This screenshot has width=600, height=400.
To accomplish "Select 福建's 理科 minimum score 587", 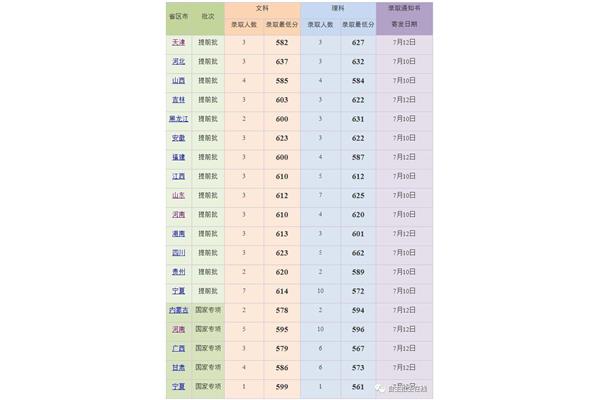I will coord(358,157).
